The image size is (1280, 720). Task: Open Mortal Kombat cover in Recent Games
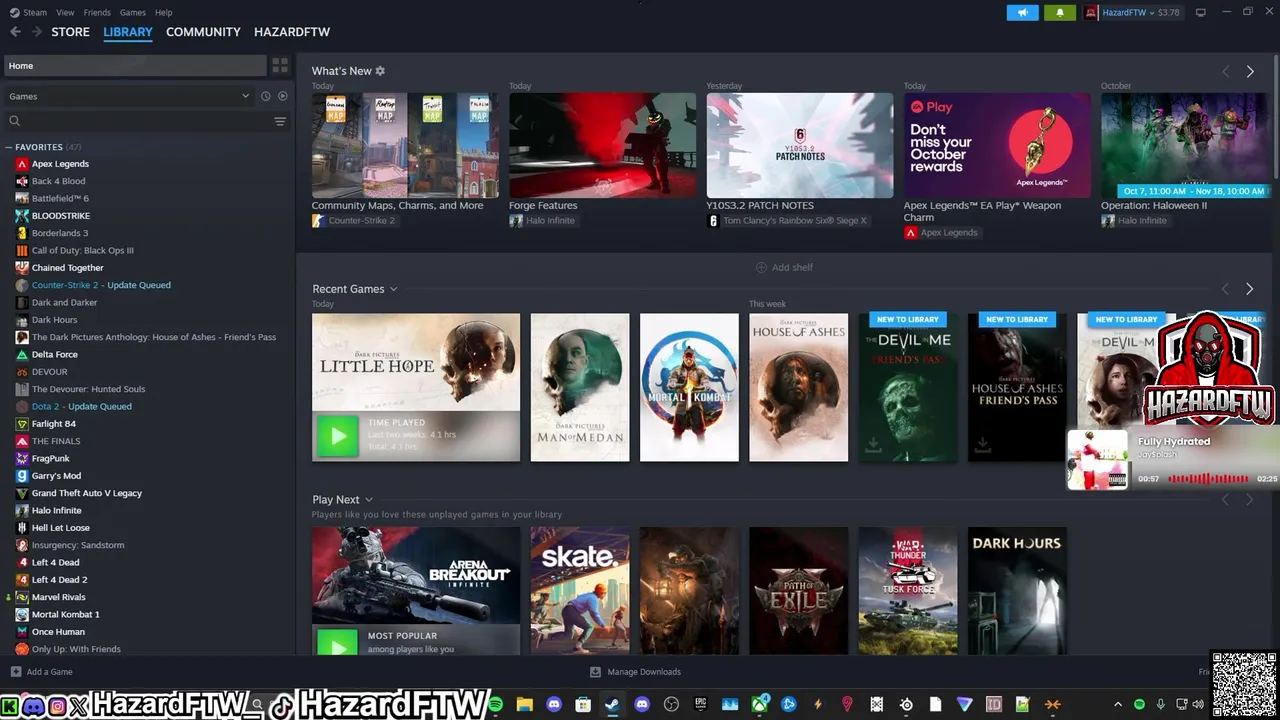pos(689,388)
